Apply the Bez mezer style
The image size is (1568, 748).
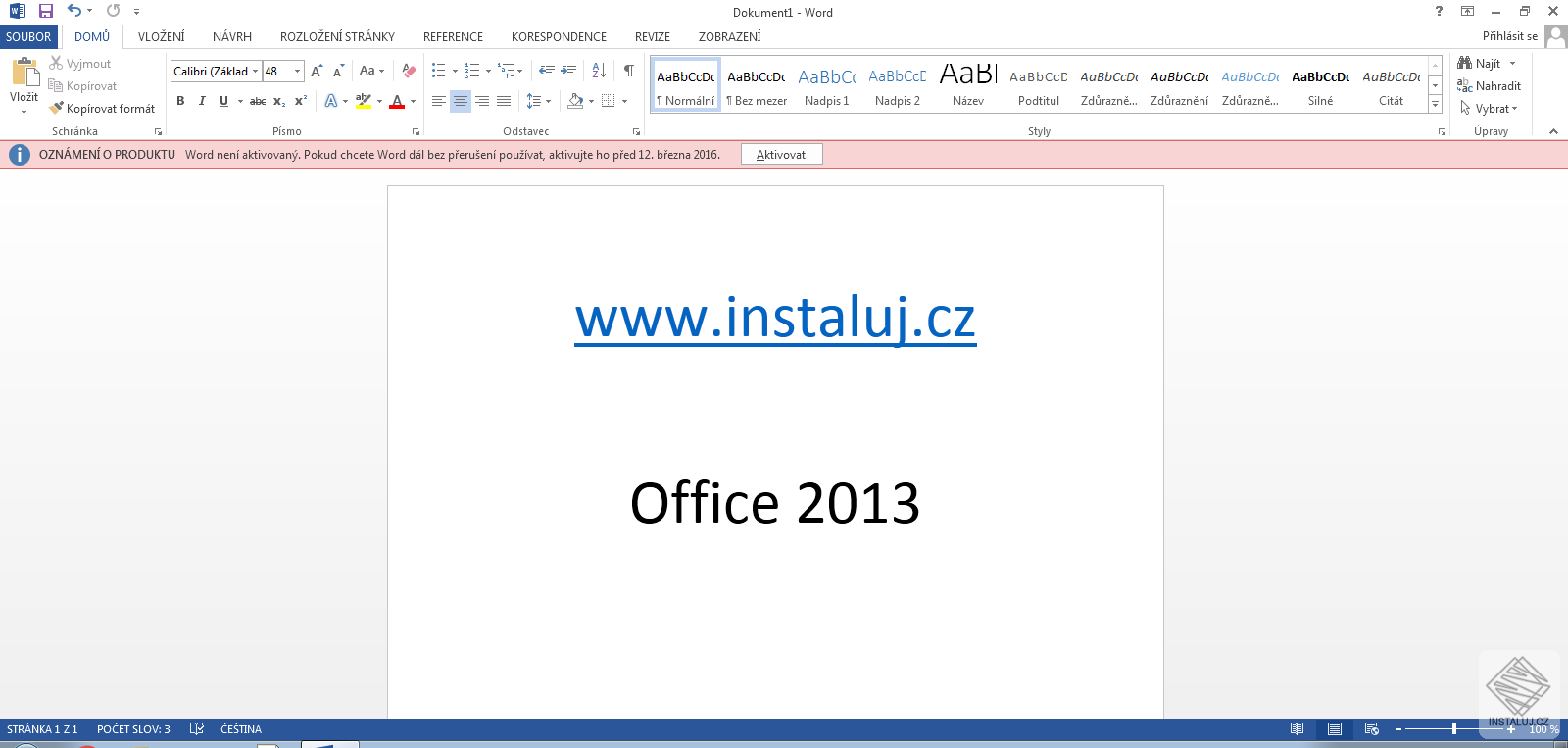point(757,85)
